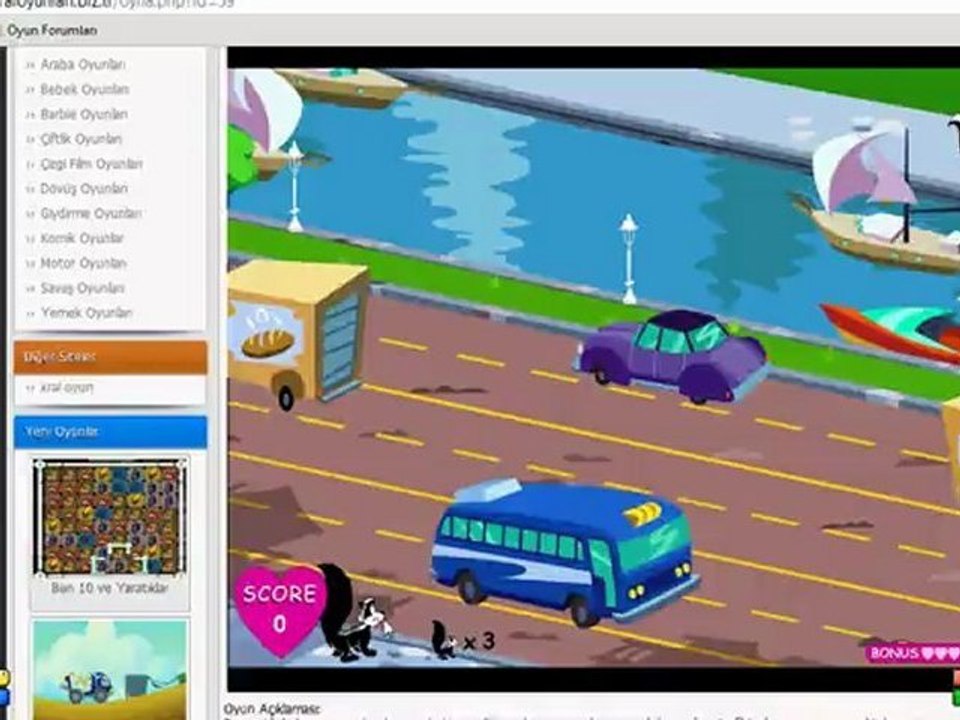The width and height of the screenshot is (960, 720).
Task: Open Çizgi Film Oyunları category
Action: pos(91,164)
